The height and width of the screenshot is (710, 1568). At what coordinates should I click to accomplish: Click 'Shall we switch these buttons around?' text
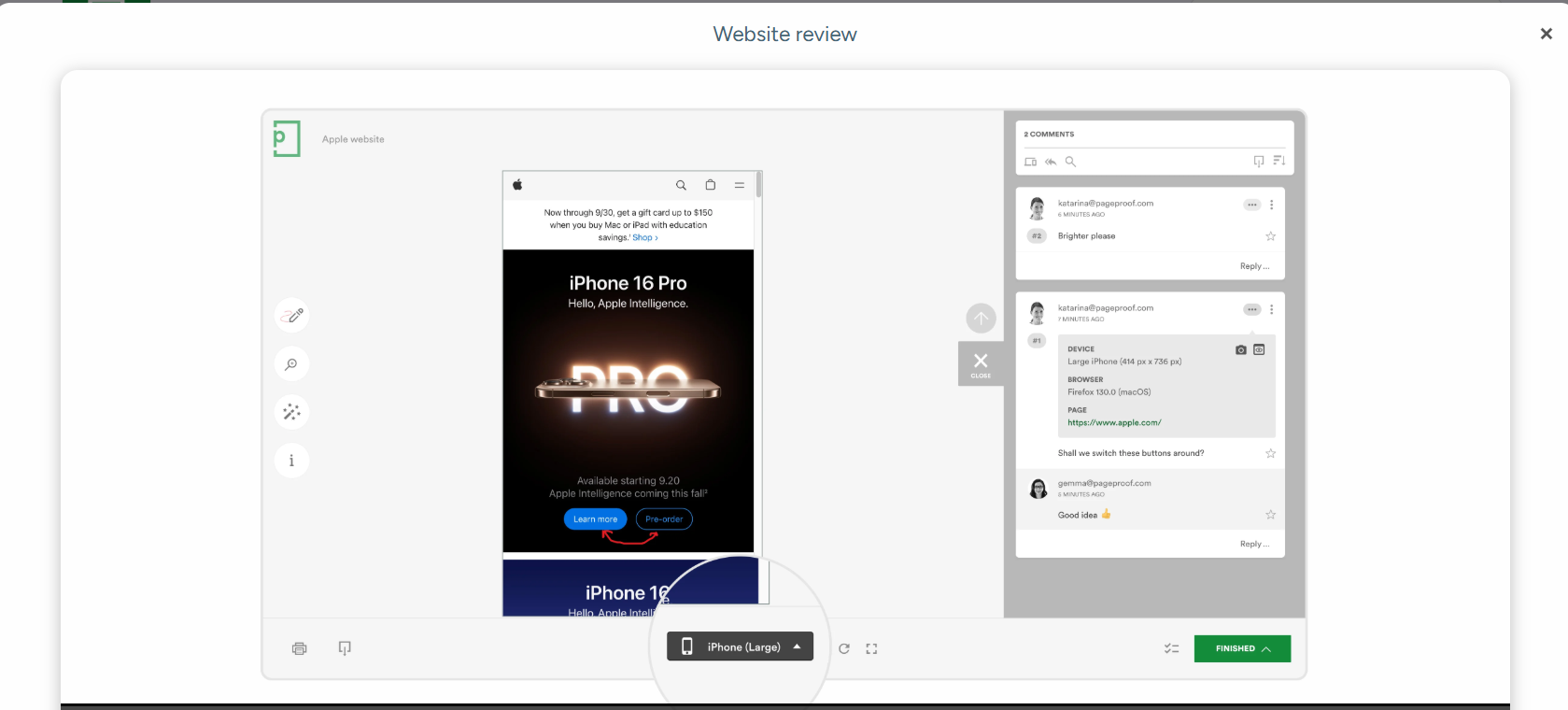[x=1131, y=453]
